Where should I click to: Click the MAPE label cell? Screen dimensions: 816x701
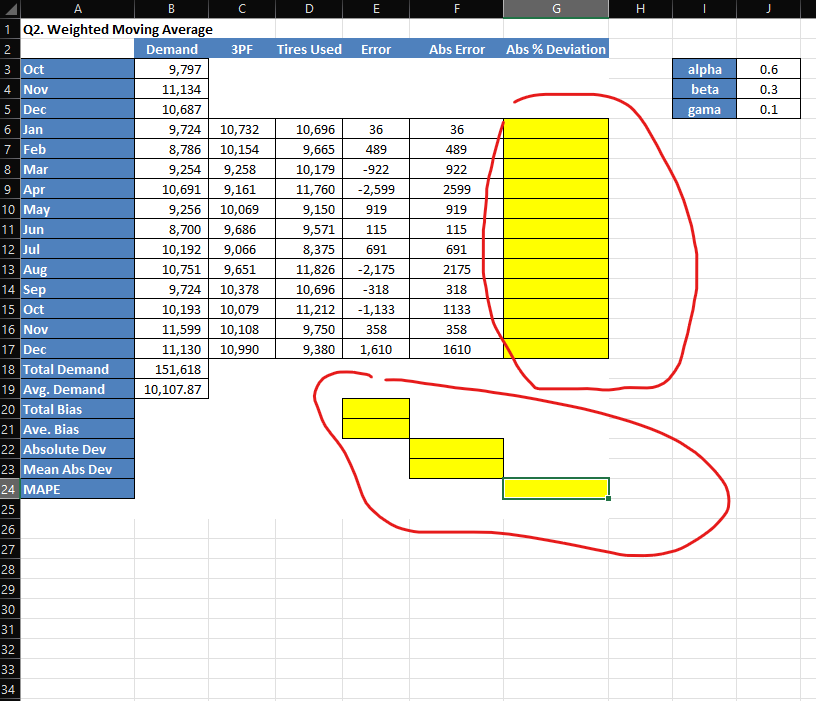point(78,489)
